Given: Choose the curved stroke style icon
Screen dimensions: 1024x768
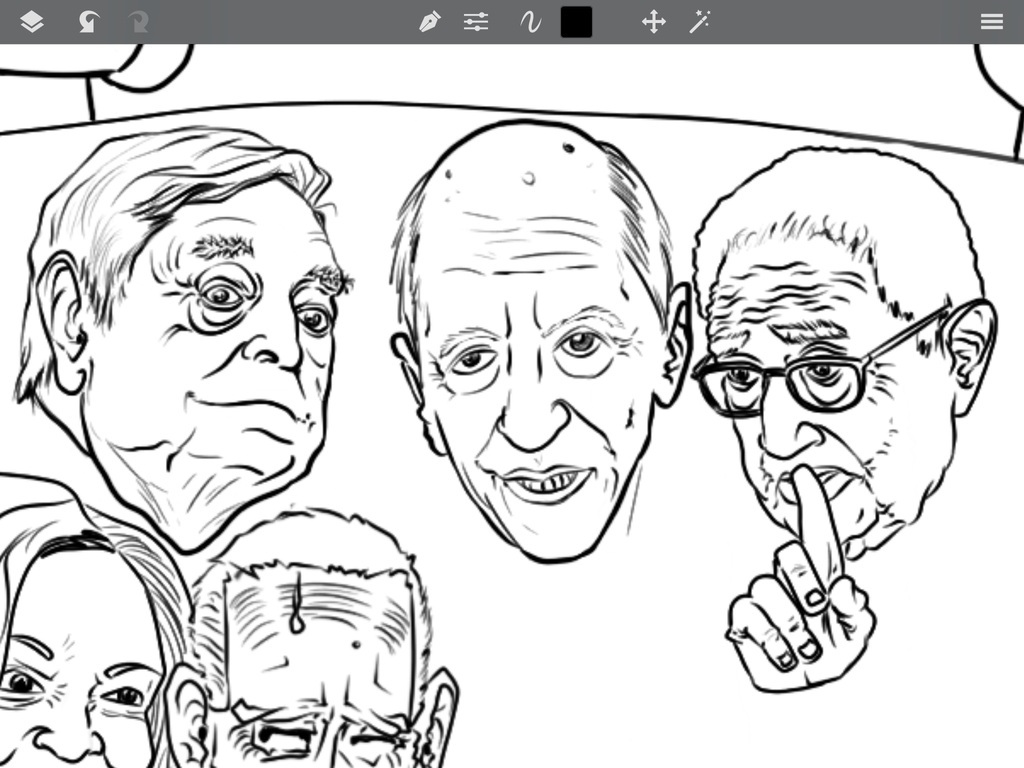Looking at the screenshot, I should pos(529,22).
